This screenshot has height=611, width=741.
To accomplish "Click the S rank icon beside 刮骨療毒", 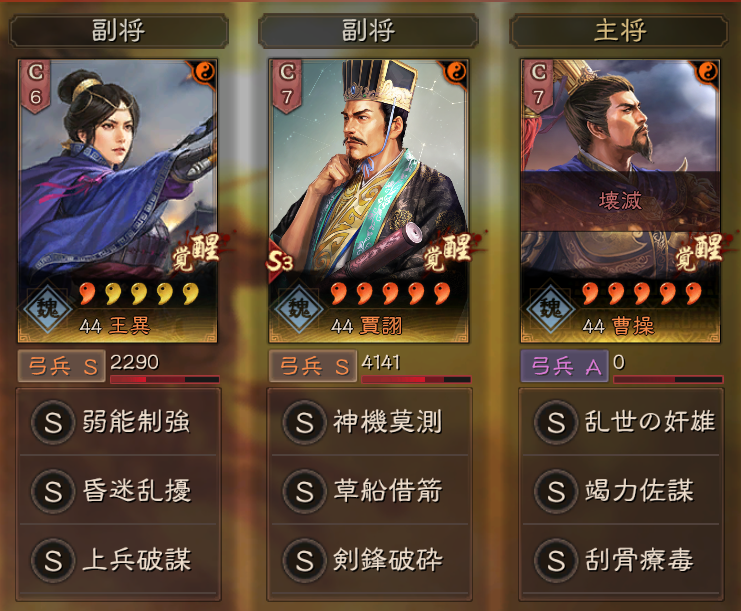I will [556, 560].
